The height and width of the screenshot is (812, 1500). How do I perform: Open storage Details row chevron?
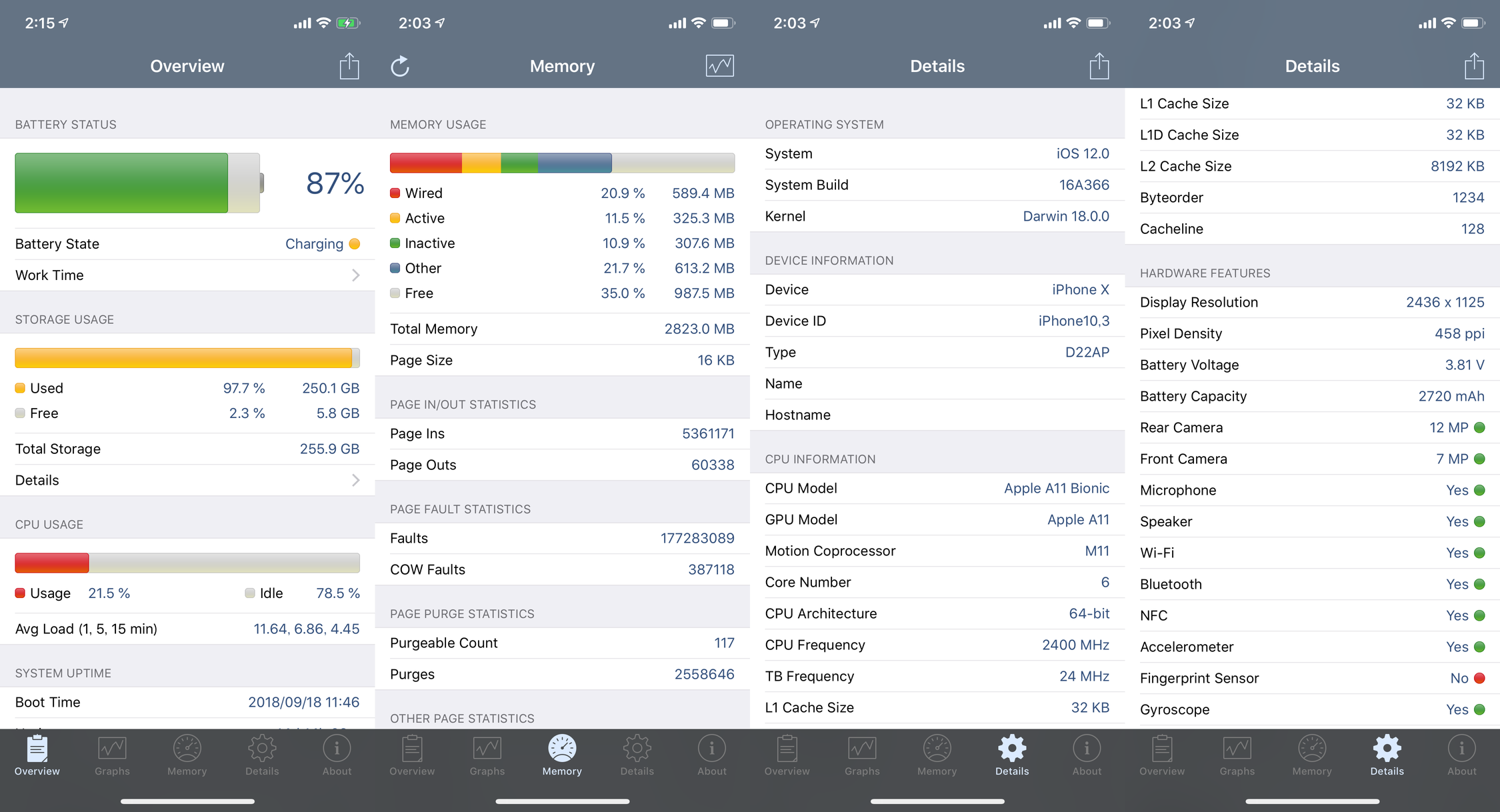355,480
